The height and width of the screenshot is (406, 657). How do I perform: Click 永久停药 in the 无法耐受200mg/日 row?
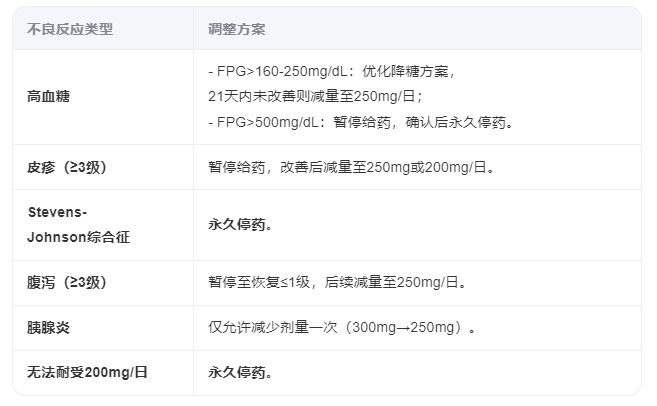[x=239, y=372]
